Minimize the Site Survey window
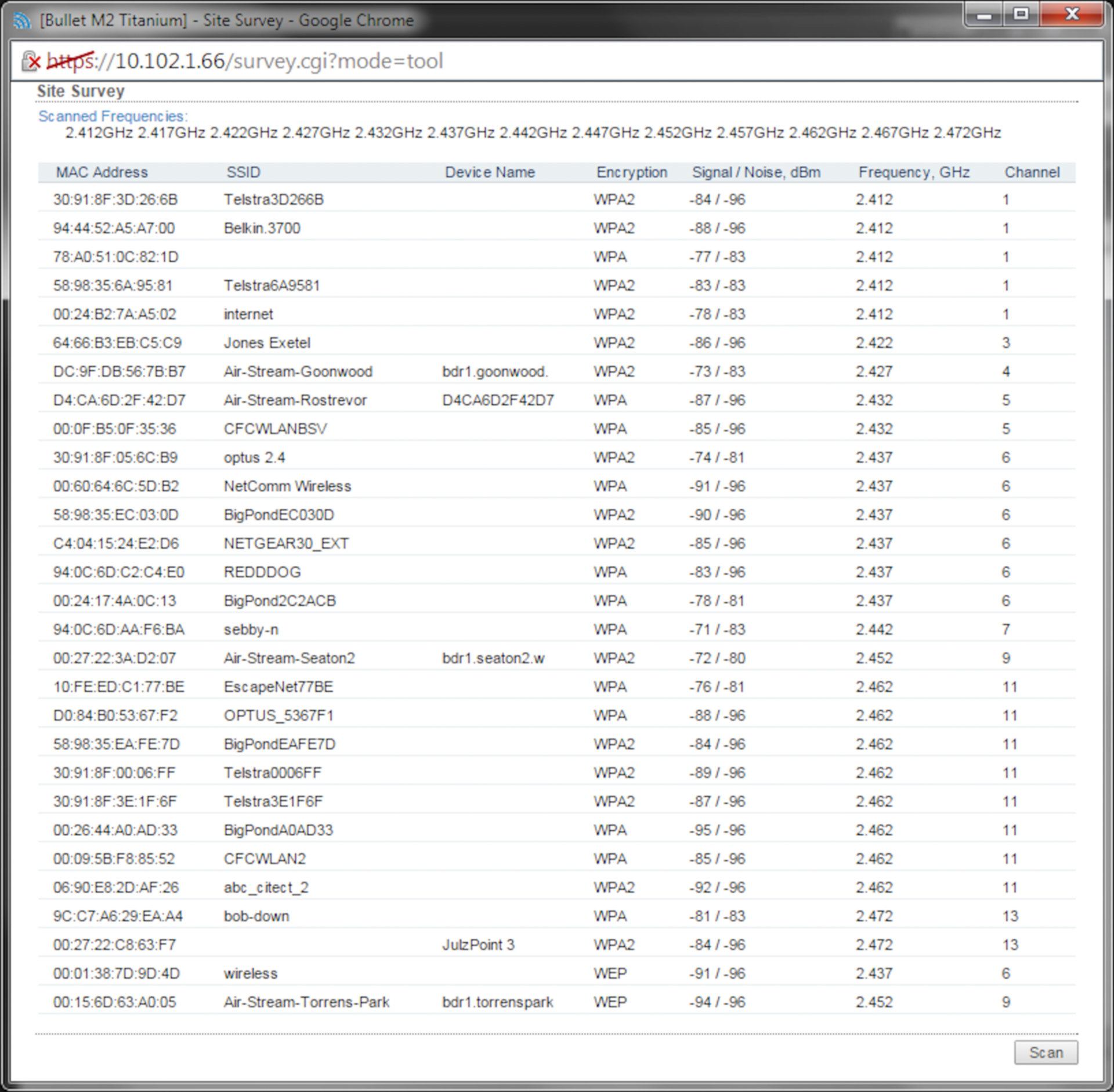Screen dimensions: 1114x1092 [984, 14]
